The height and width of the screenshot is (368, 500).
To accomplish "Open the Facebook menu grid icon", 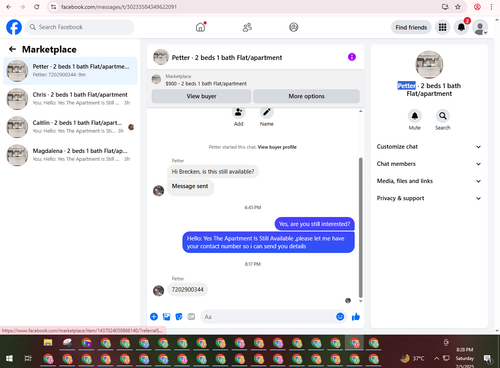I will pos(442,27).
